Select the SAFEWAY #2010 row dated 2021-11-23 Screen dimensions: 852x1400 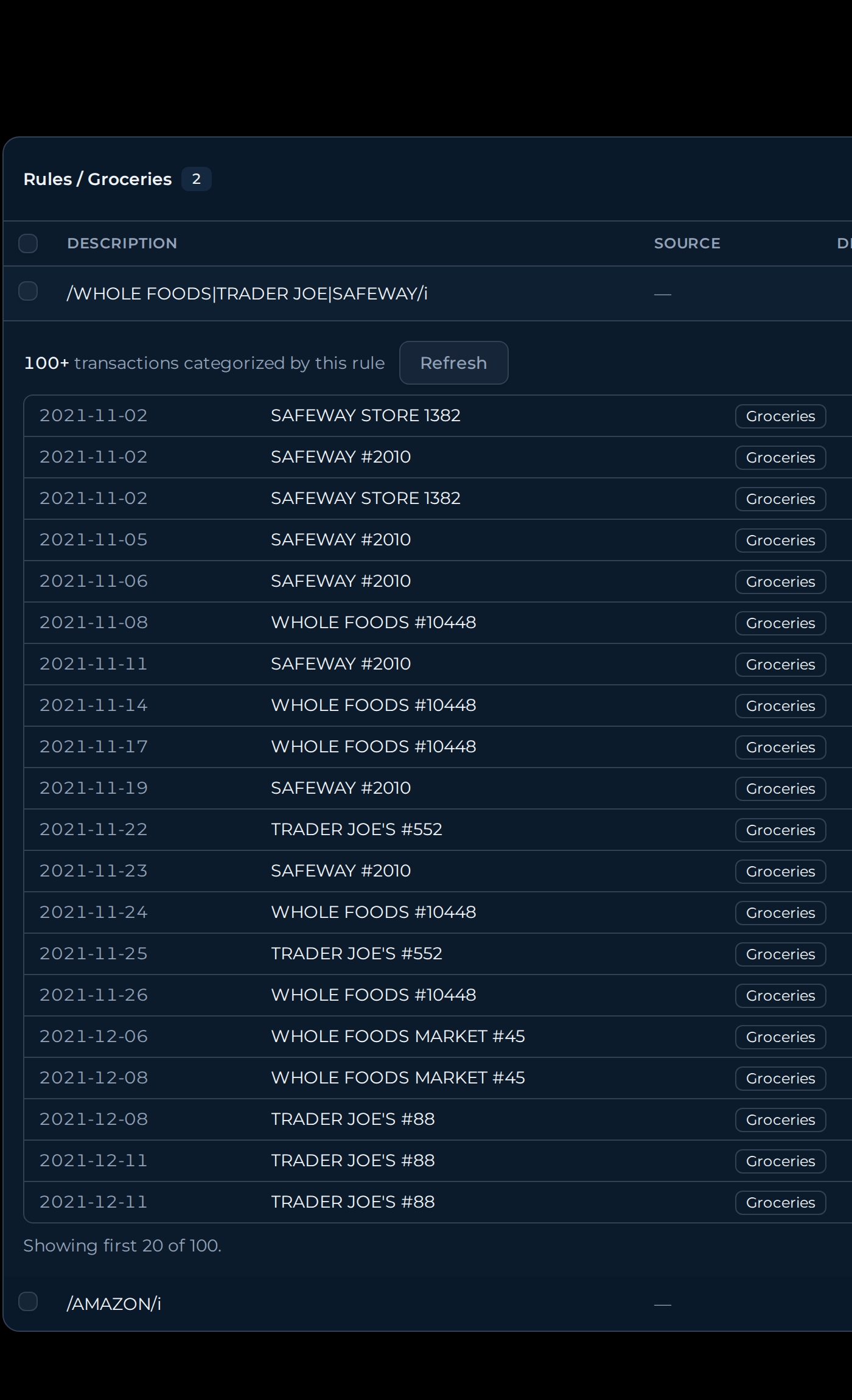[x=438, y=871]
